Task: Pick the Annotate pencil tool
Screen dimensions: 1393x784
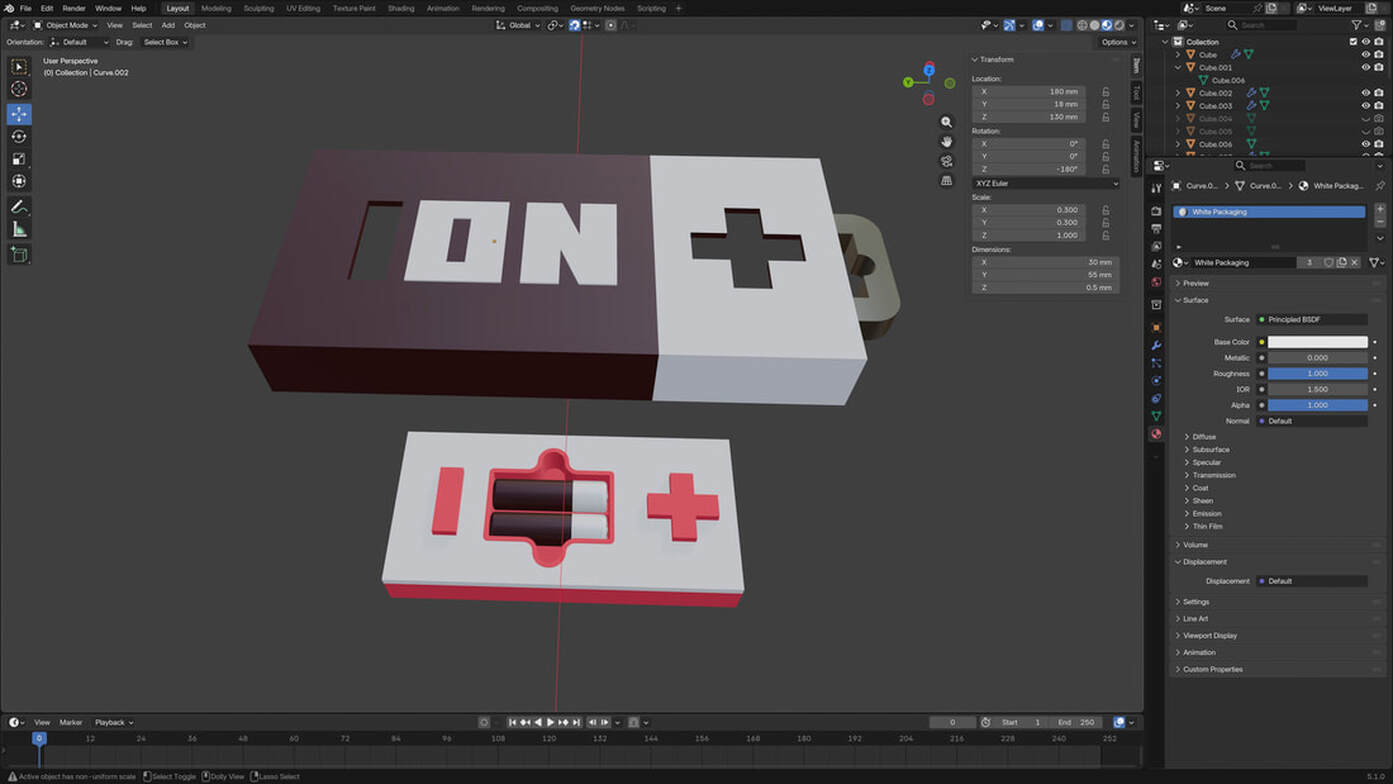Action: (x=19, y=207)
